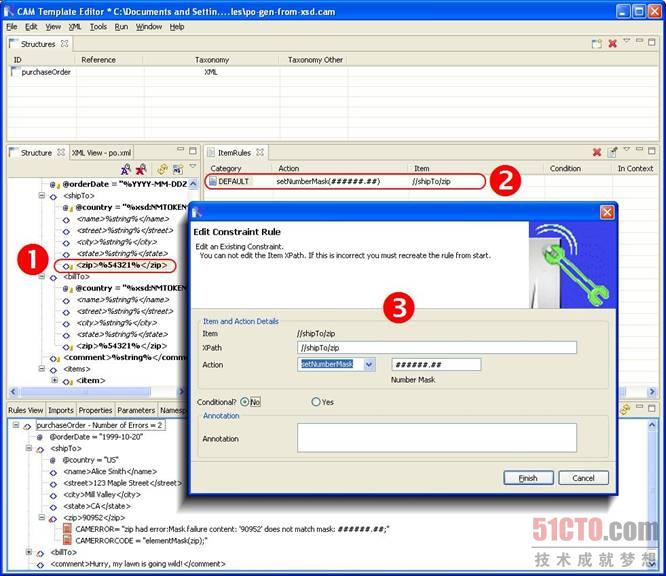Maximize the Structure tree panel
Image resolution: width=666 pixels, height=576 pixels.
[193, 151]
